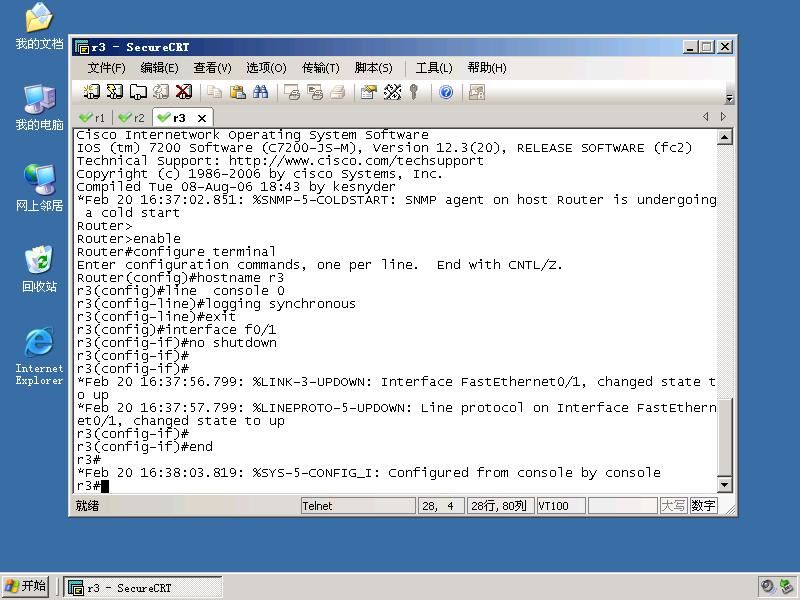800x600 pixels.
Task: Click the 就绪 status text
Action: pos(87,506)
